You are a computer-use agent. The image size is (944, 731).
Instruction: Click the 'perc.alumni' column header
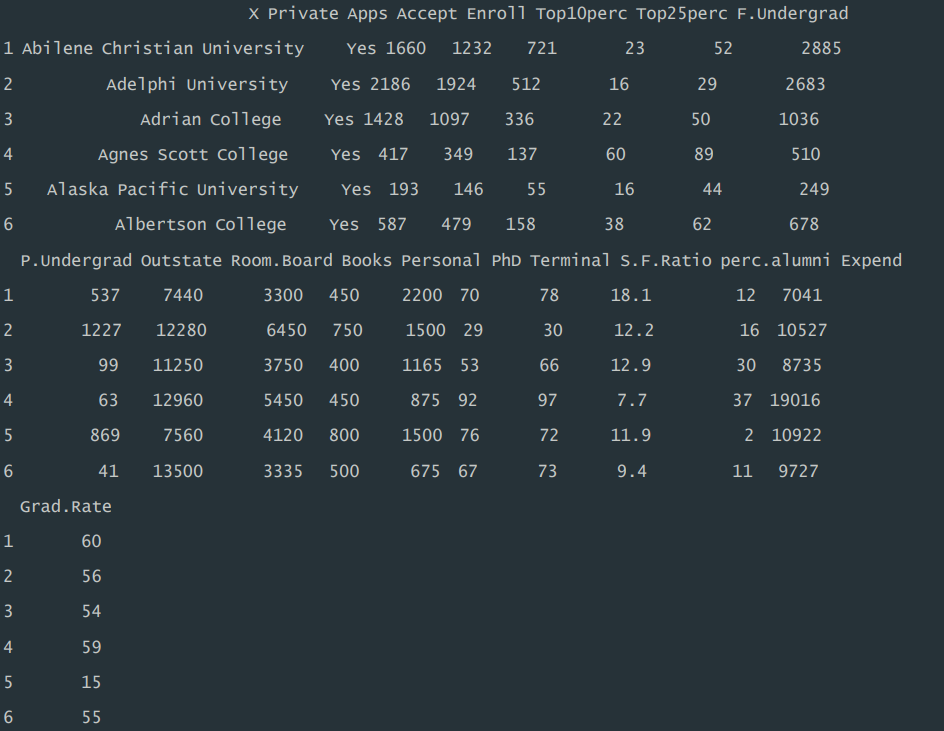[x=775, y=261]
